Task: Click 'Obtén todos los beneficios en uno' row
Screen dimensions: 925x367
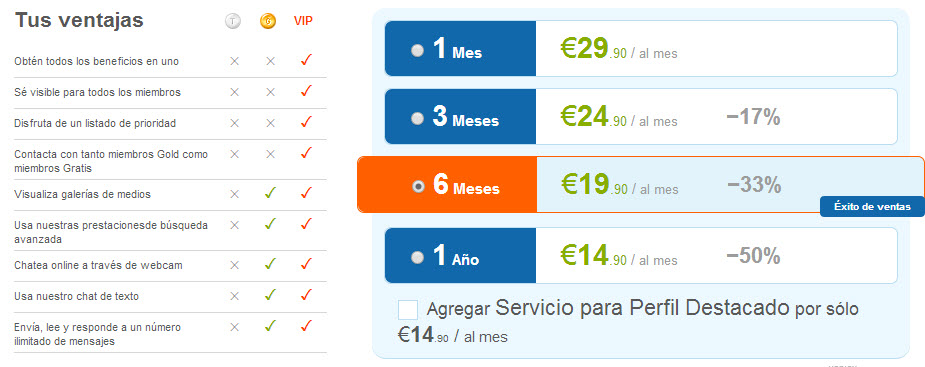Action: tap(170, 61)
